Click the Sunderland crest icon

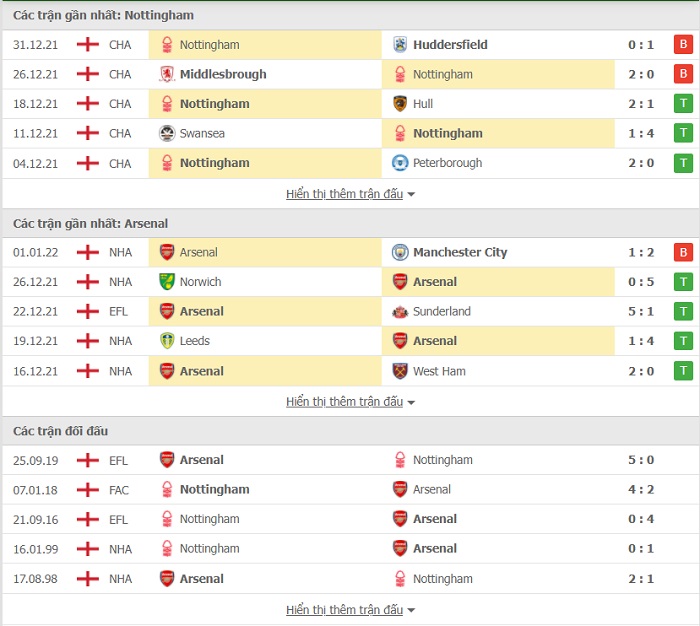[400, 312]
